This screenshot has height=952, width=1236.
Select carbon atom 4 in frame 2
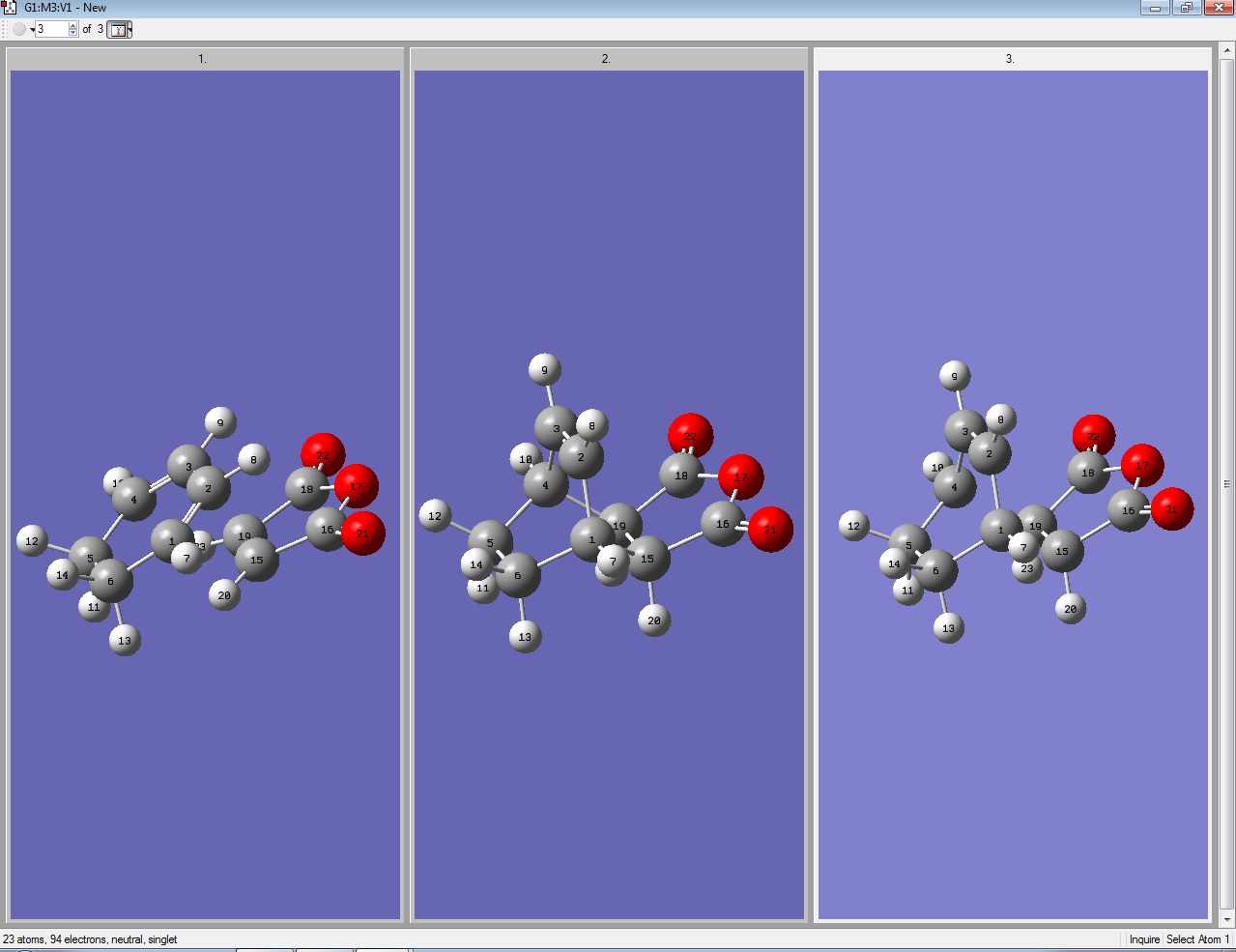pos(546,484)
